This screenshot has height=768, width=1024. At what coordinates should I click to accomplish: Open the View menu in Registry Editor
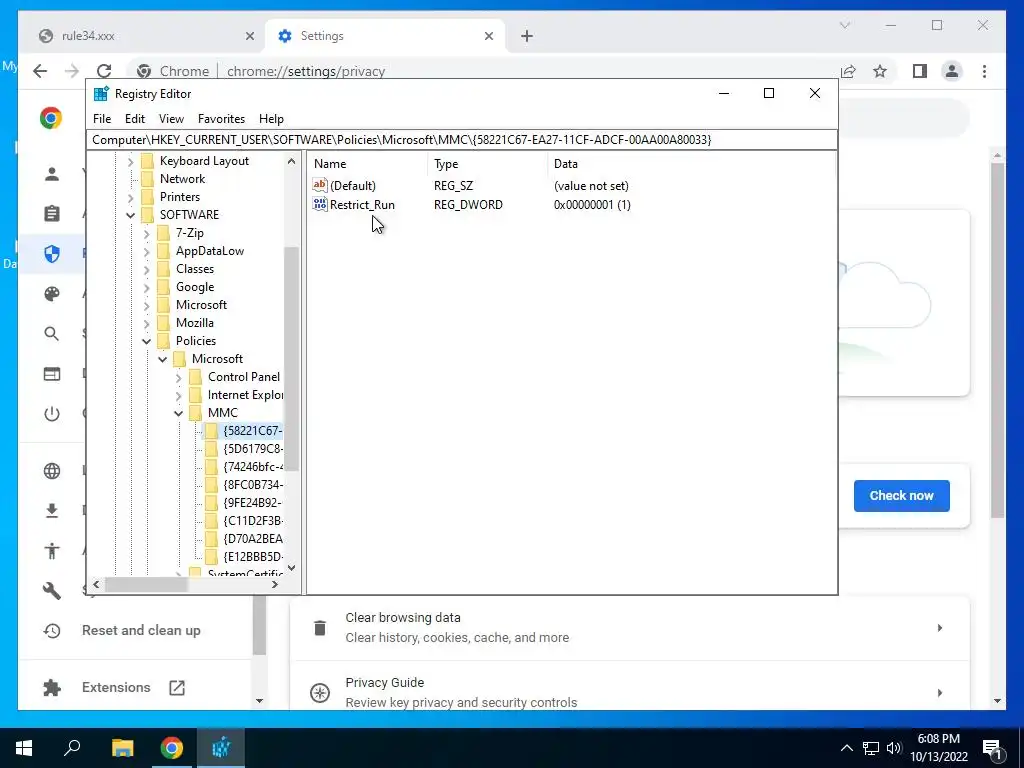pyautogui.click(x=171, y=119)
